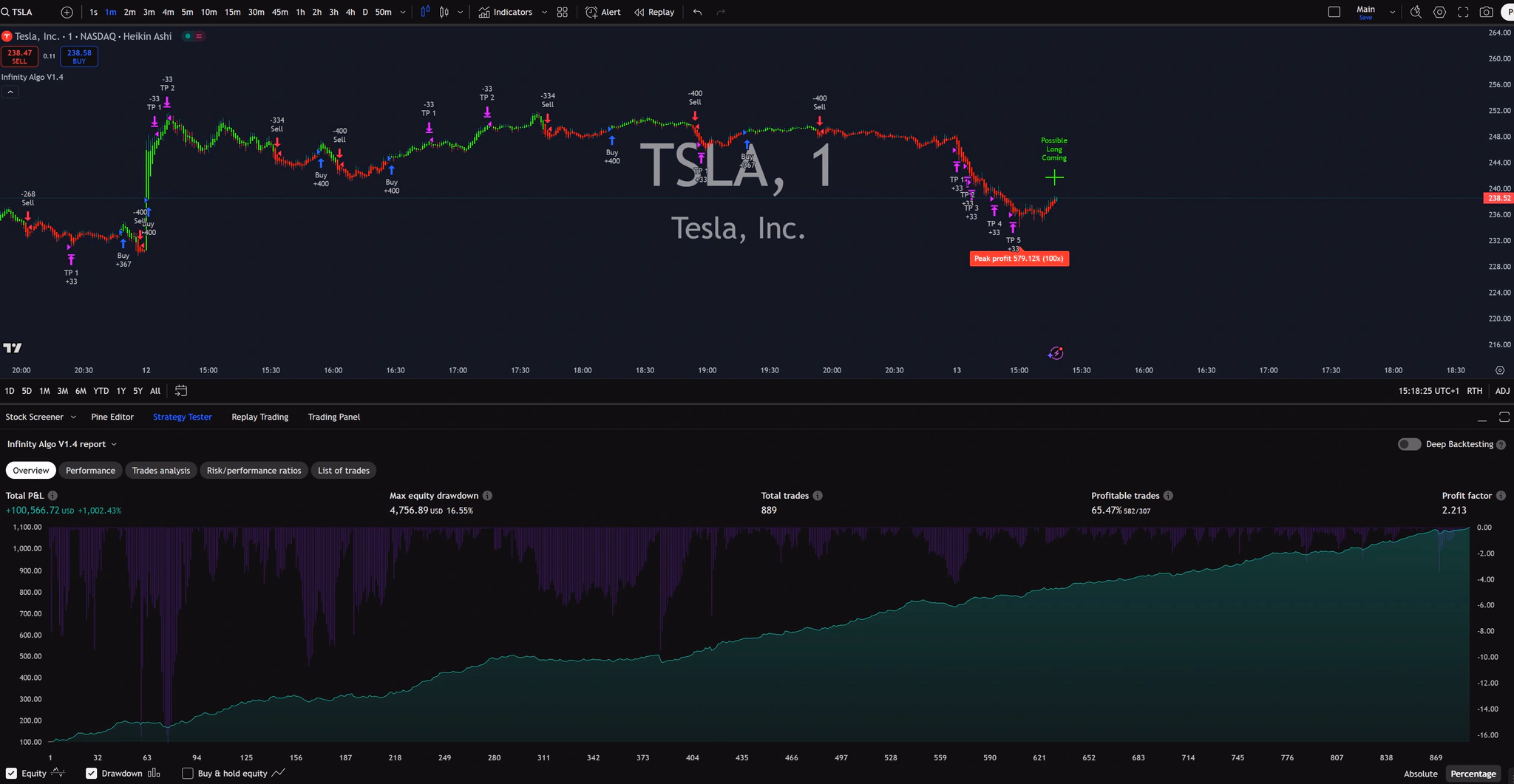Set an Alert from the top toolbar

point(602,12)
